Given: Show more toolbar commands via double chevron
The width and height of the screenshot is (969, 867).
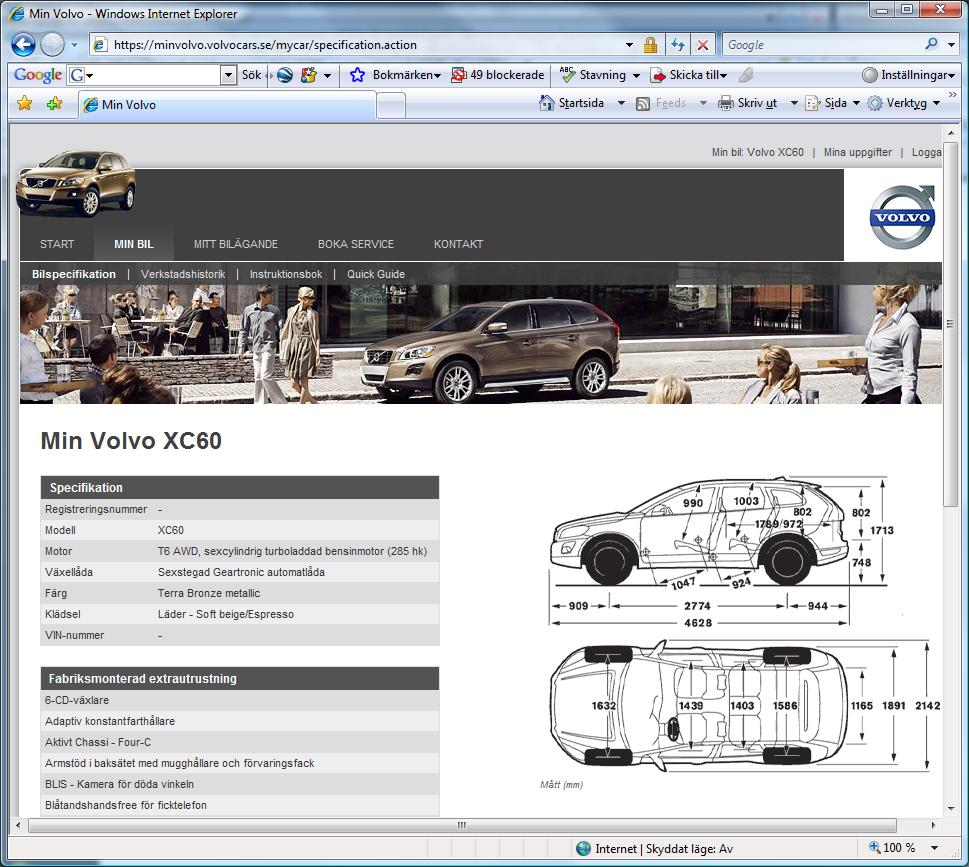Looking at the screenshot, I should click(x=952, y=95).
